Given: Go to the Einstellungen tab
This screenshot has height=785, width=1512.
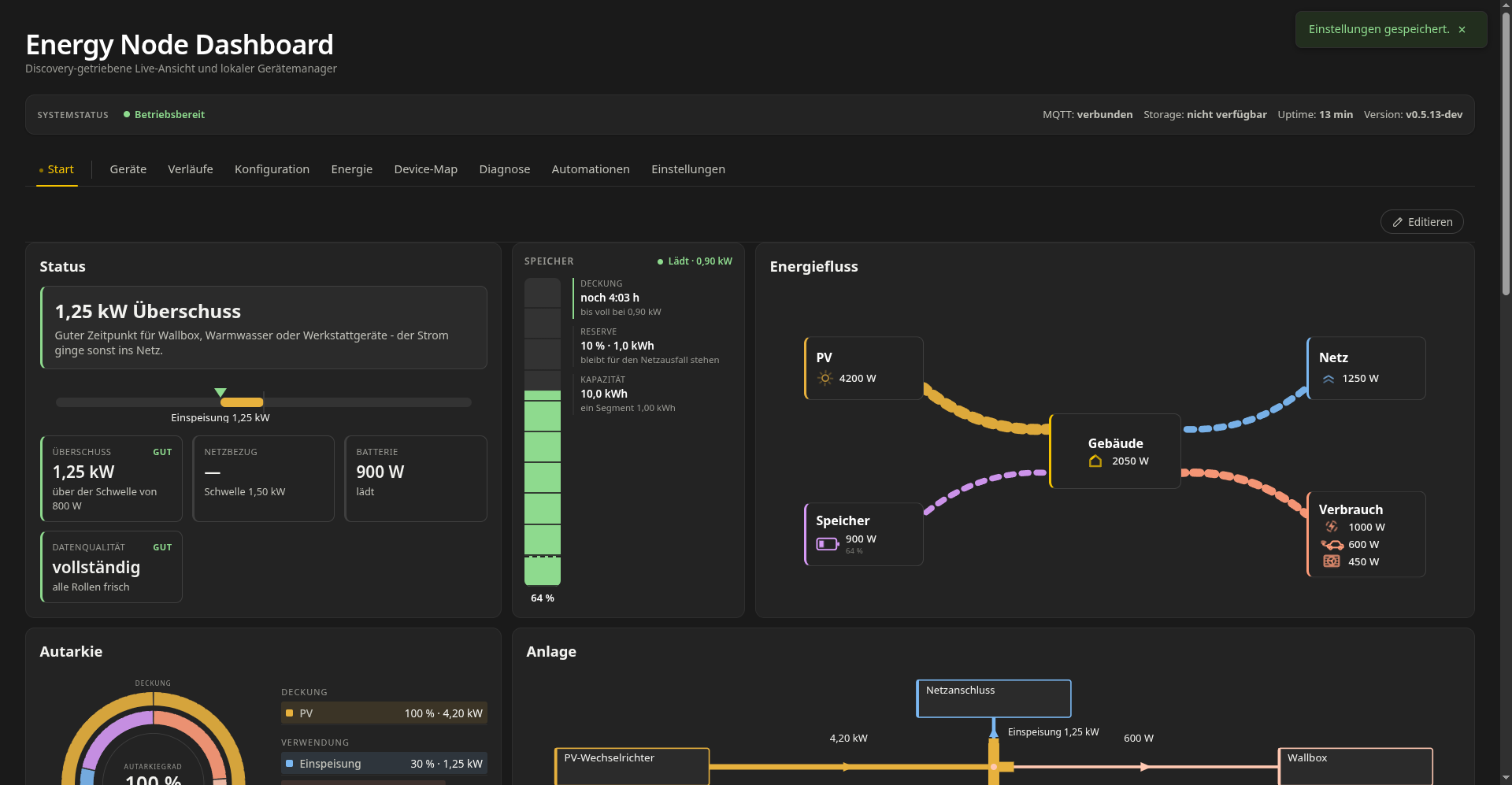Looking at the screenshot, I should pyautogui.click(x=688, y=169).
